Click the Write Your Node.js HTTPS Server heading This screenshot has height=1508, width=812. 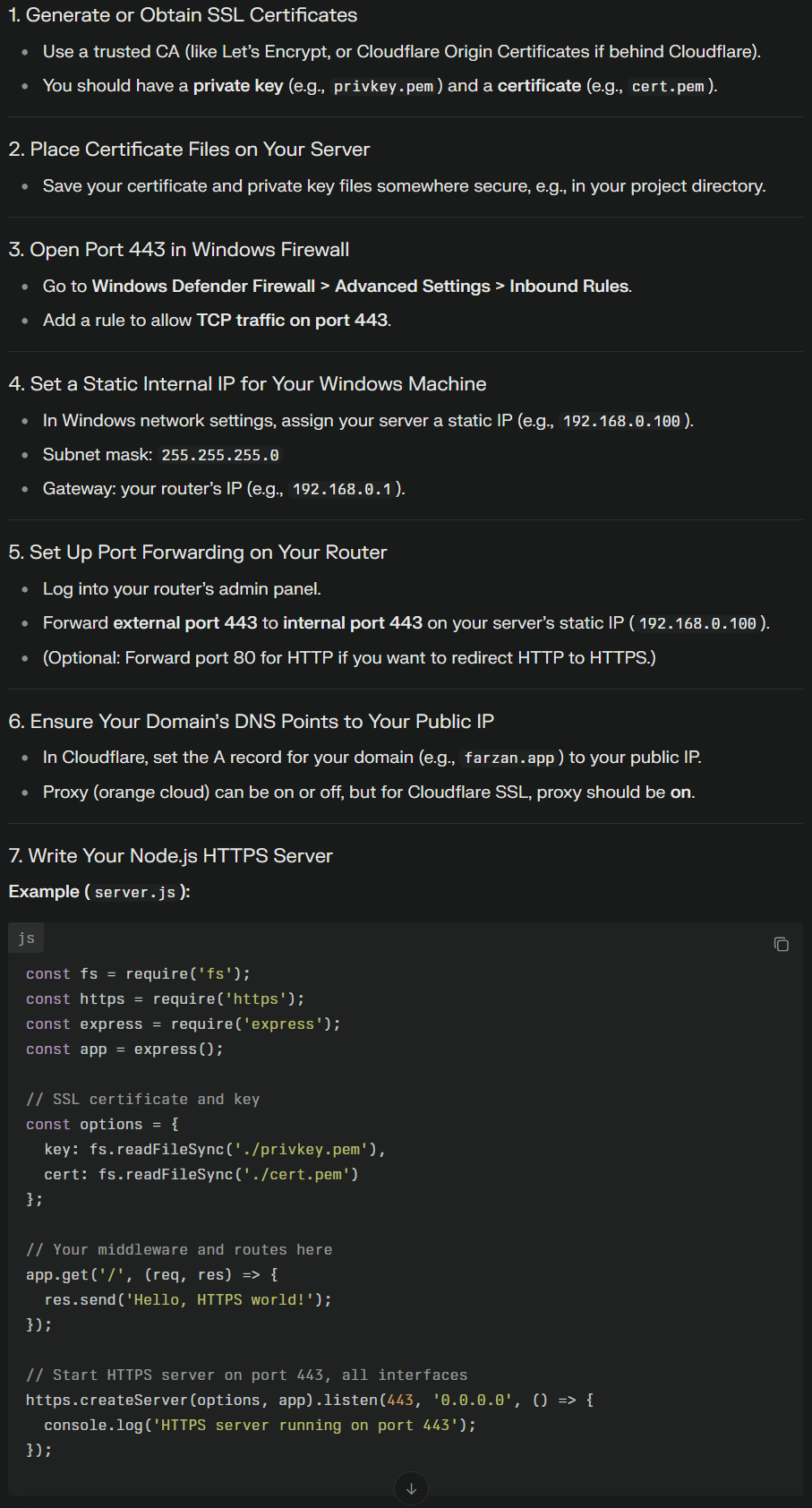180,856
